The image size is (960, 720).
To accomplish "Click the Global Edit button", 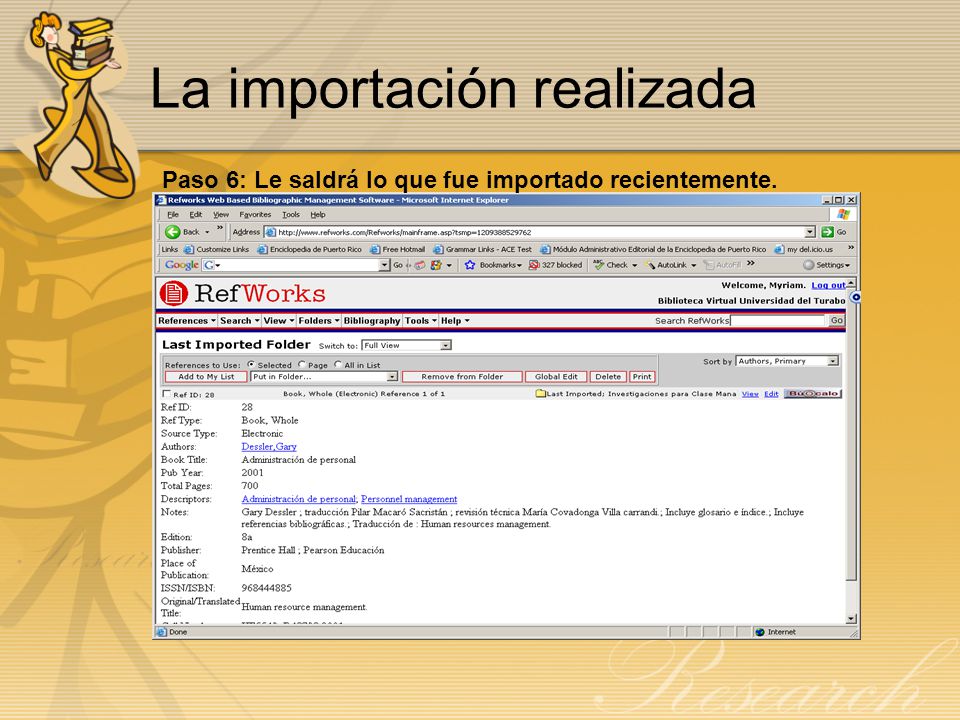I will click(x=556, y=377).
